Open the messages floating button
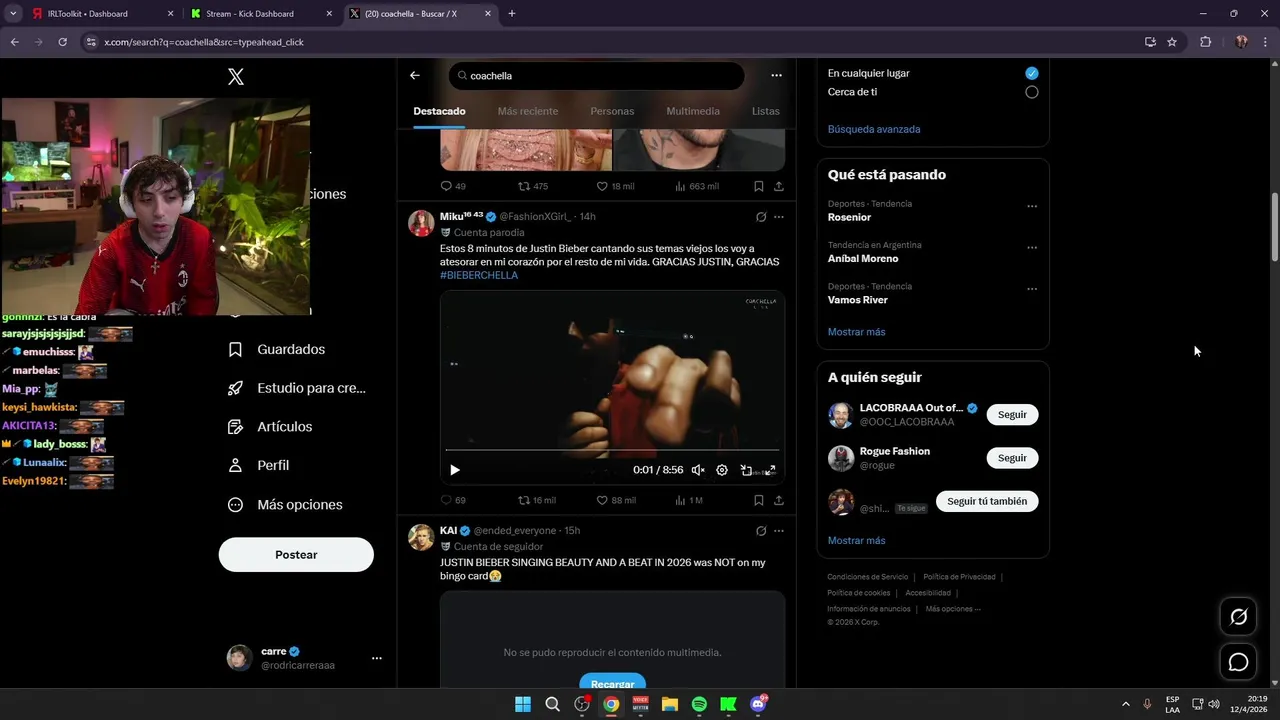Image resolution: width=1280 pixels, height=720 pixels. point(1238,662)
